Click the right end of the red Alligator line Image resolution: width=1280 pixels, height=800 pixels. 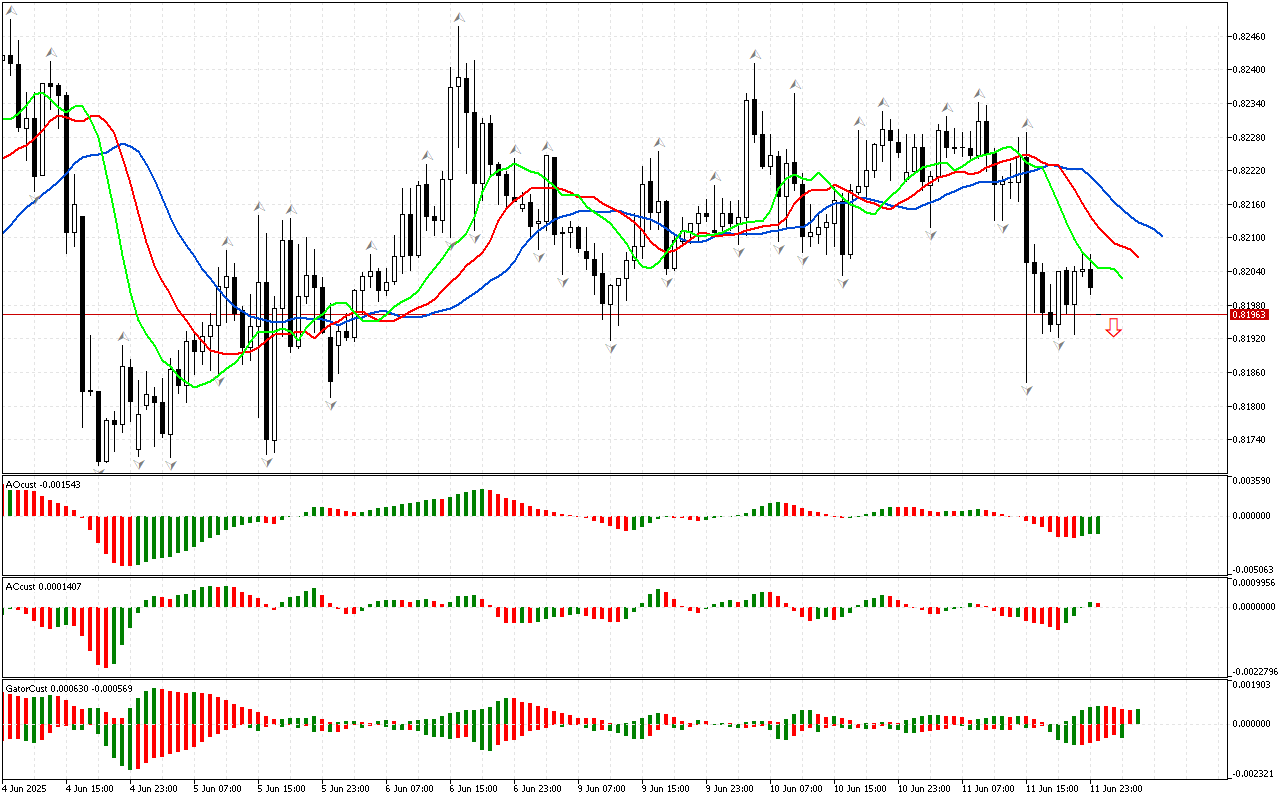(x=1137, y=256)
